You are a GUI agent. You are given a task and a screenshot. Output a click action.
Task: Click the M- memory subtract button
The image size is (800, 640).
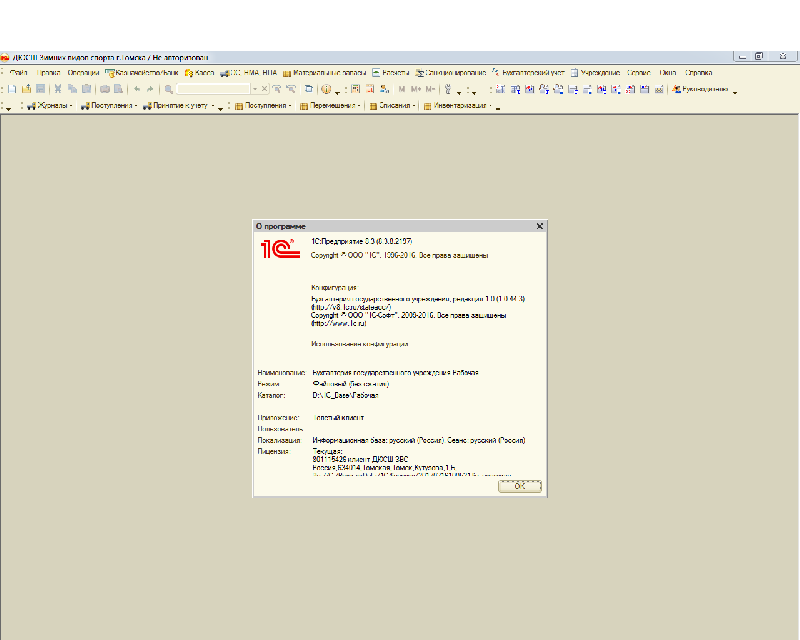point(431,89)
